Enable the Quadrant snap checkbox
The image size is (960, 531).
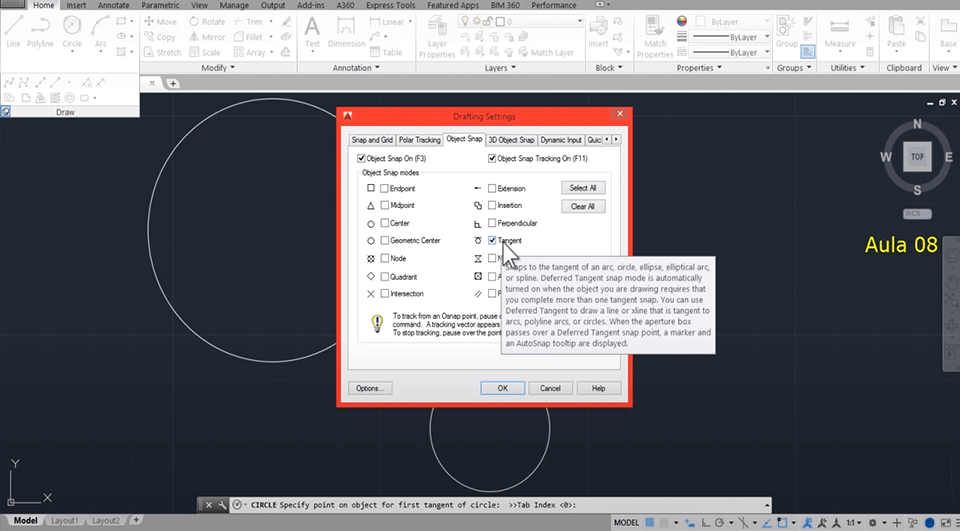click(x=384, y=276)
